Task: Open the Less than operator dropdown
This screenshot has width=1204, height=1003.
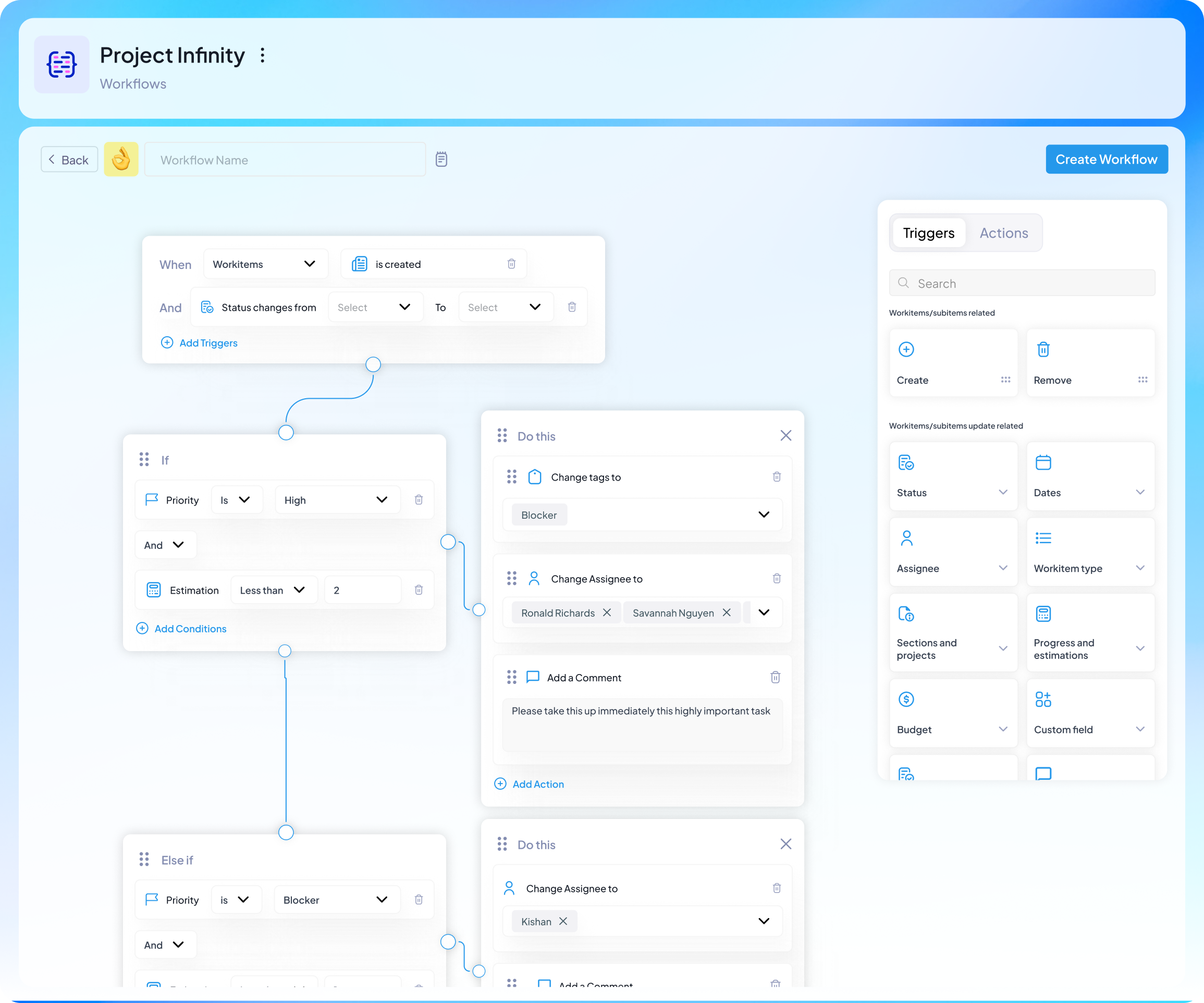Action: 274,590
